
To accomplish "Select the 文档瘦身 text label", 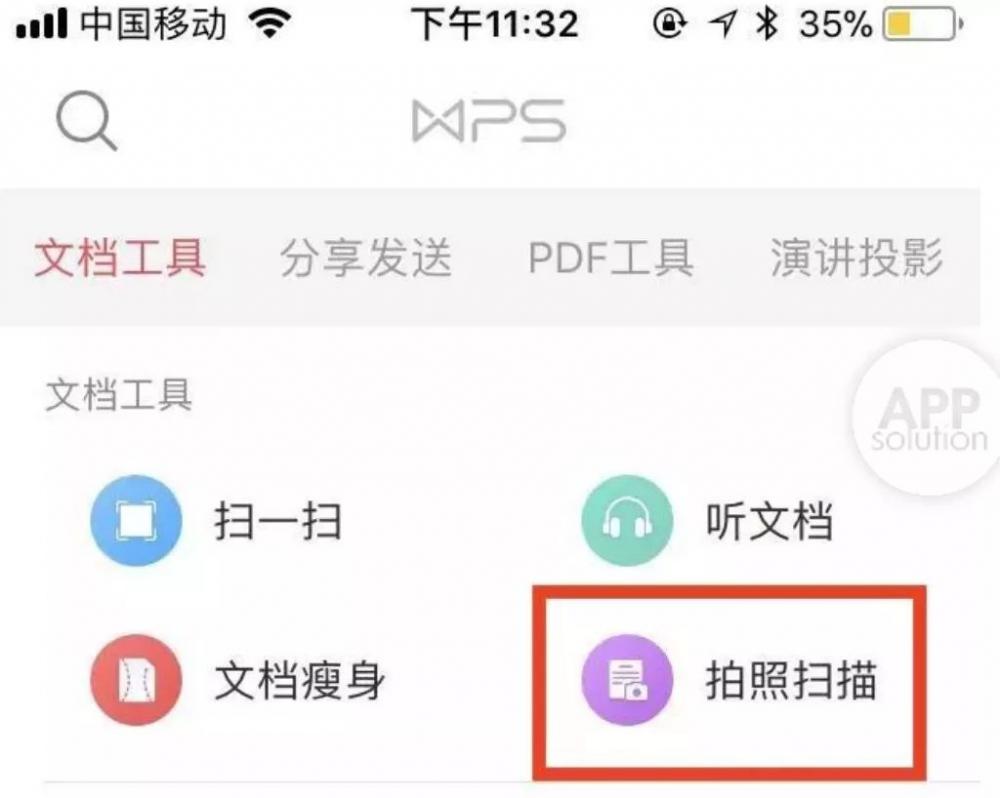I will pyautogui.click(x=300, y=681).
